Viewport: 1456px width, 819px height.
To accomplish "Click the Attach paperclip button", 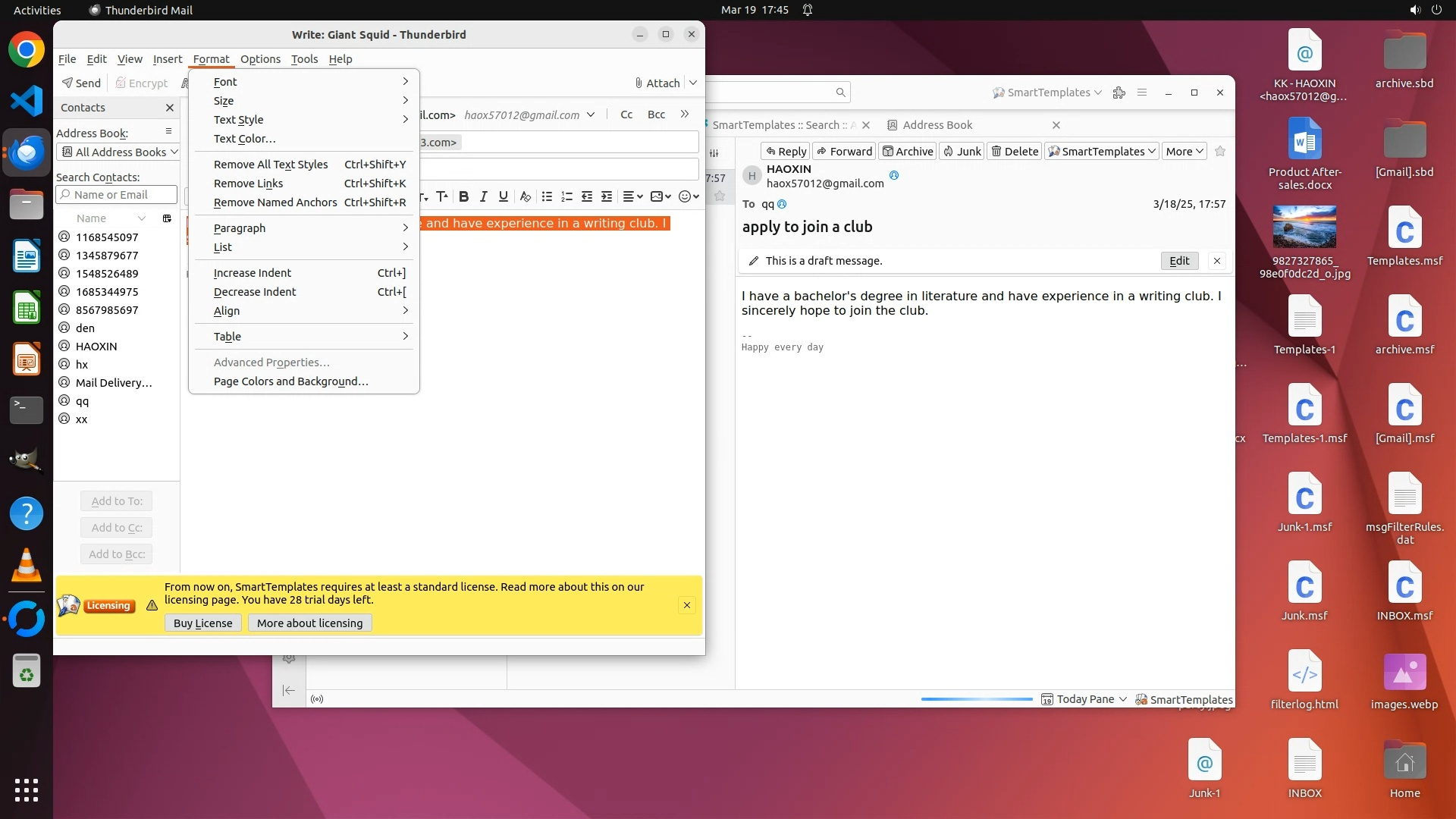I will click(657, 83).
